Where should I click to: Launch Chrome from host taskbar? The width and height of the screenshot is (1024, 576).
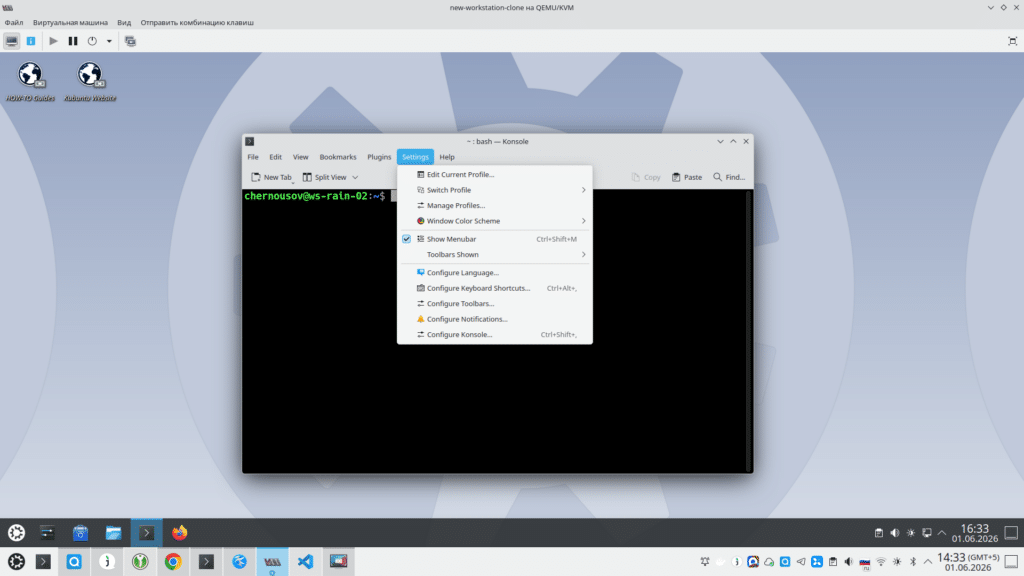coord(173,562)
